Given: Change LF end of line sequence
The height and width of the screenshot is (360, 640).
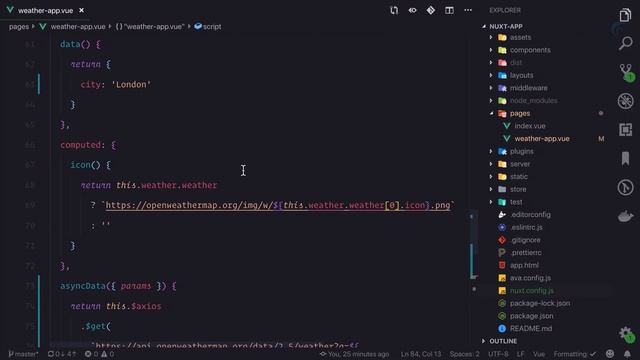Looking at the screenshot, I should (520, 354).
